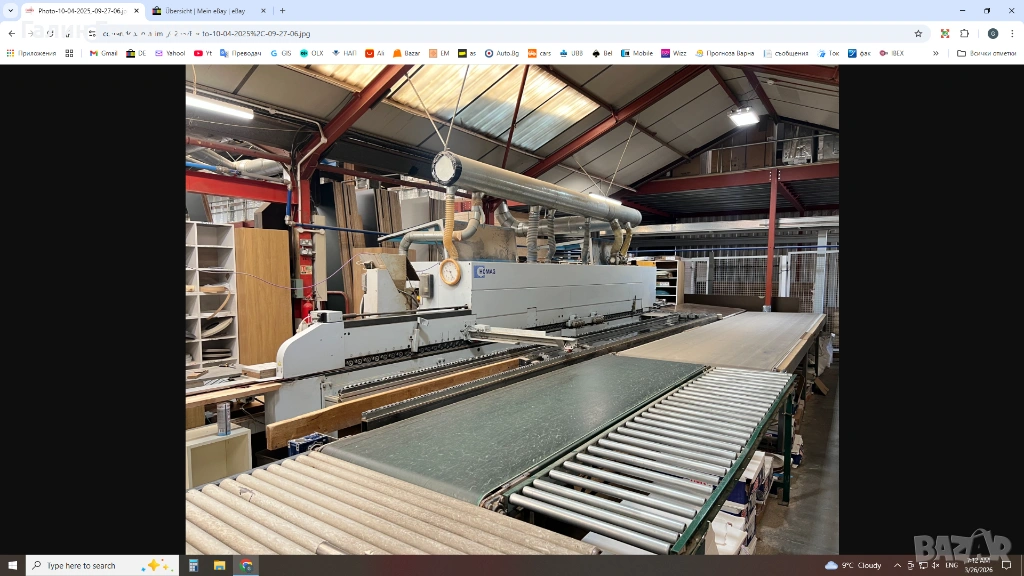Viewport: 1024px width, 576px height.
Task: Expand the tab search dropdown arrow
Action: tap(10, 11)
